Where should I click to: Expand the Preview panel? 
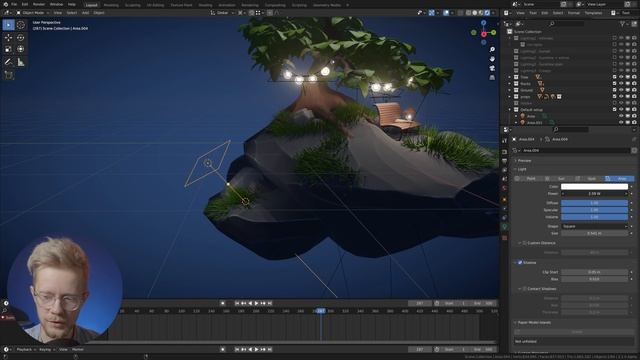[524, 160]
